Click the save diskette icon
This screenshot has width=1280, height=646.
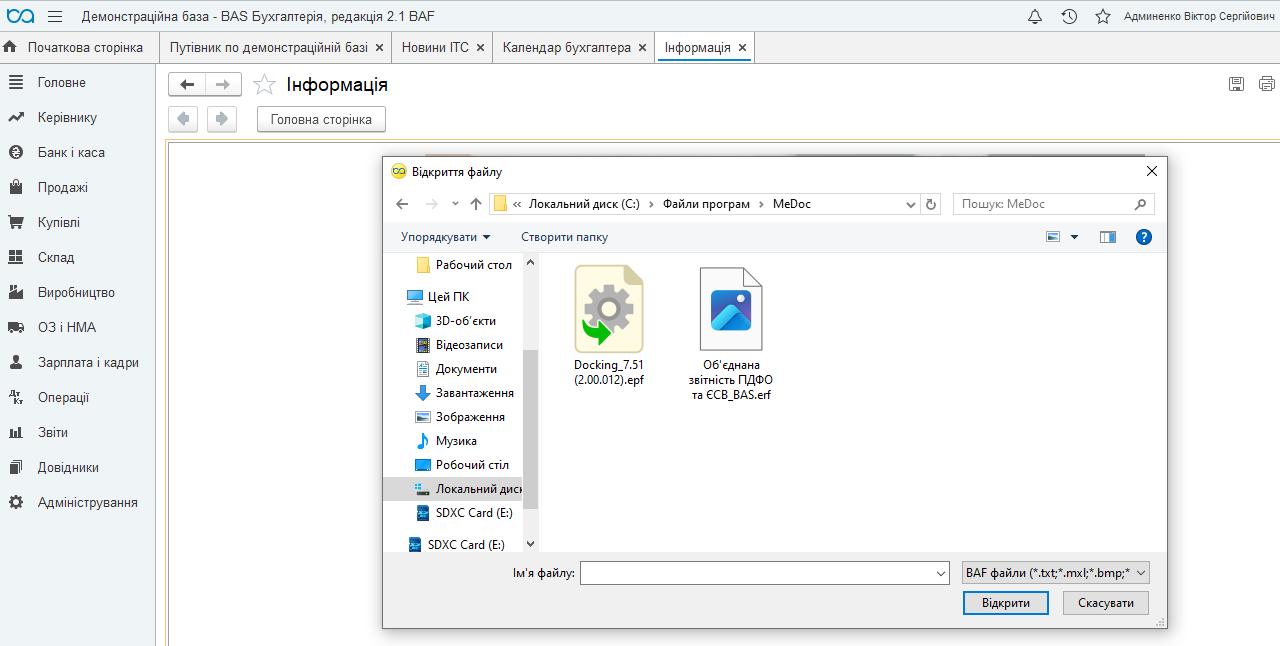[x=1237, y=84]
